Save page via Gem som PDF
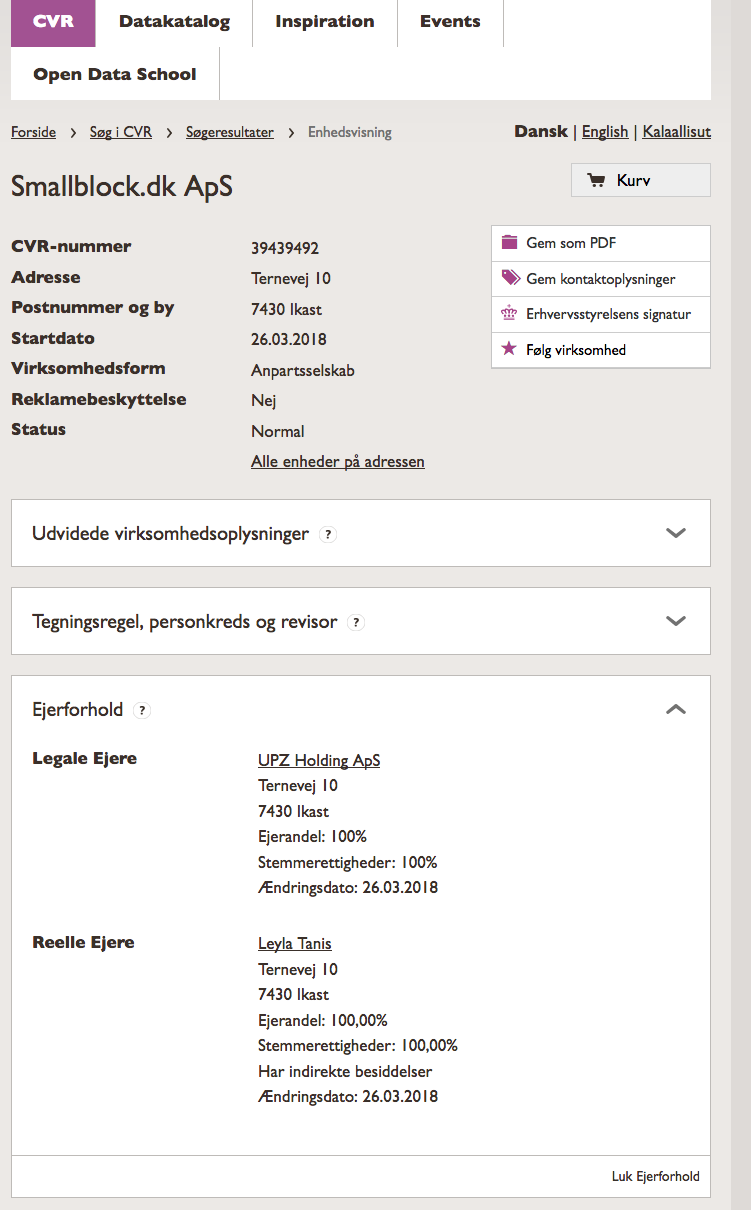Image resolution: width=751 pixels, height=1210 pixels. [601, 243]
